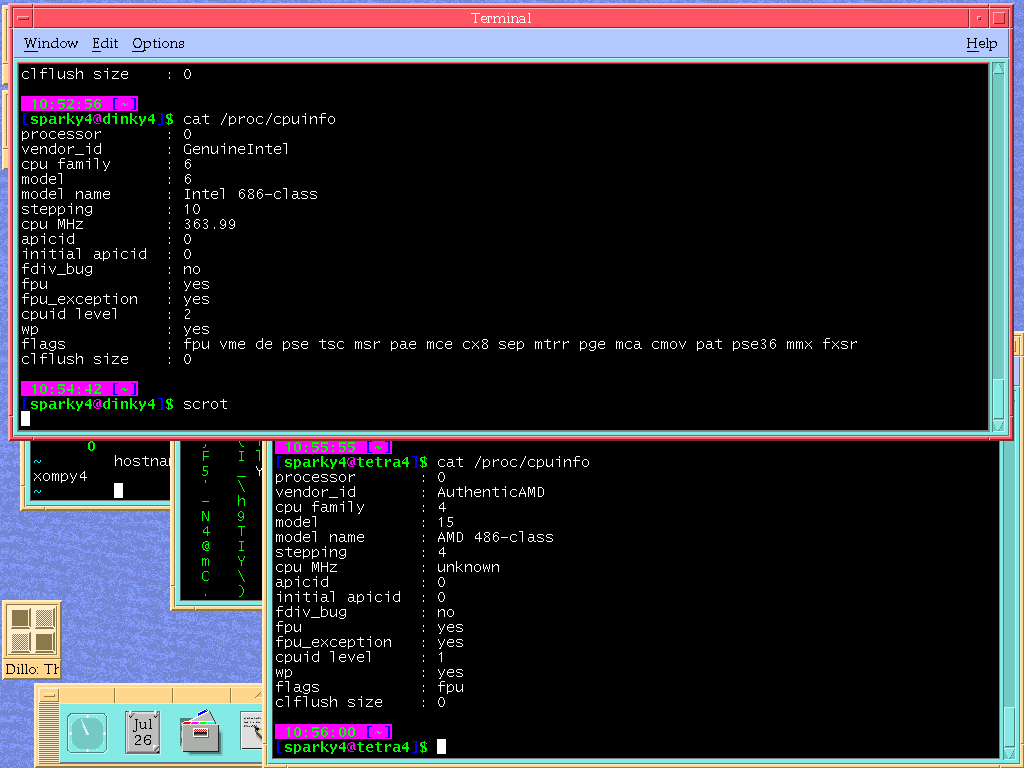This screenshot has height=768, width=1024.
Task: Click the dinky4 terminal scrollbar up arrow
Action: point(997,69)
